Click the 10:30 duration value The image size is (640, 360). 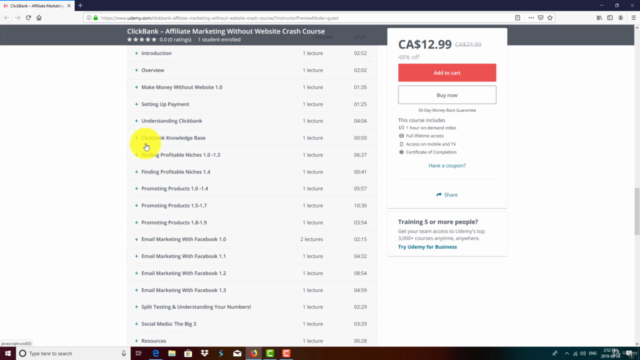pos(360,206)
